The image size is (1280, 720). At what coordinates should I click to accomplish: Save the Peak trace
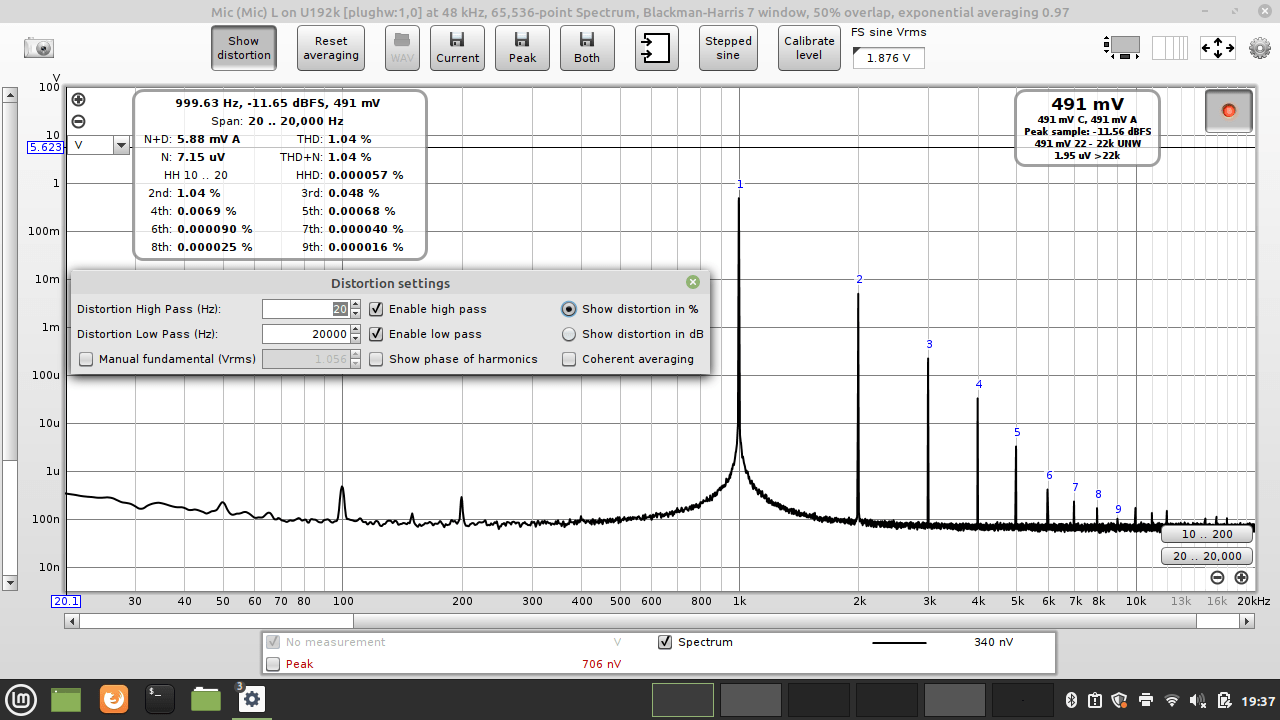coord(522,47)
